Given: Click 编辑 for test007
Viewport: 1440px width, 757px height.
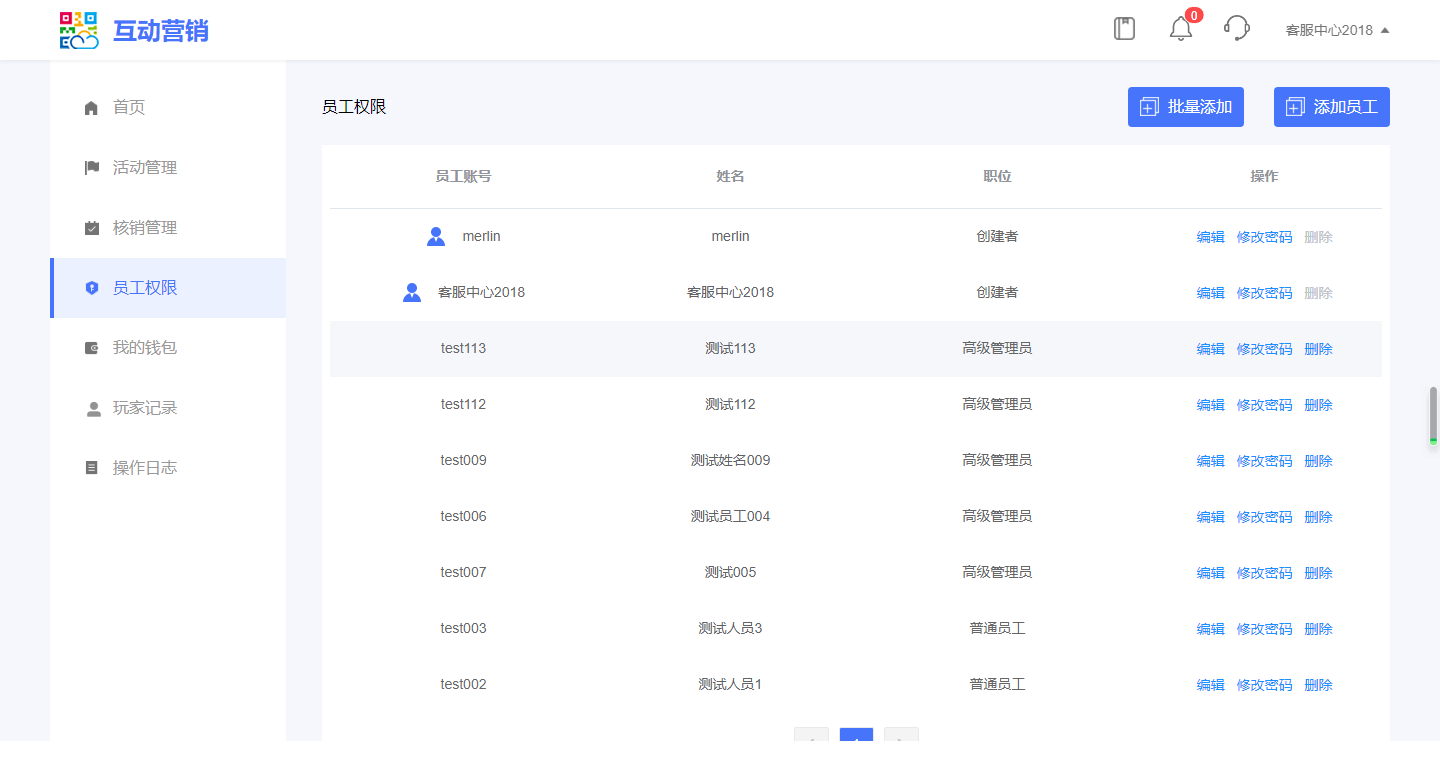Looking at the screenshot, I should pyautogui.click(x=1211, y=573).
